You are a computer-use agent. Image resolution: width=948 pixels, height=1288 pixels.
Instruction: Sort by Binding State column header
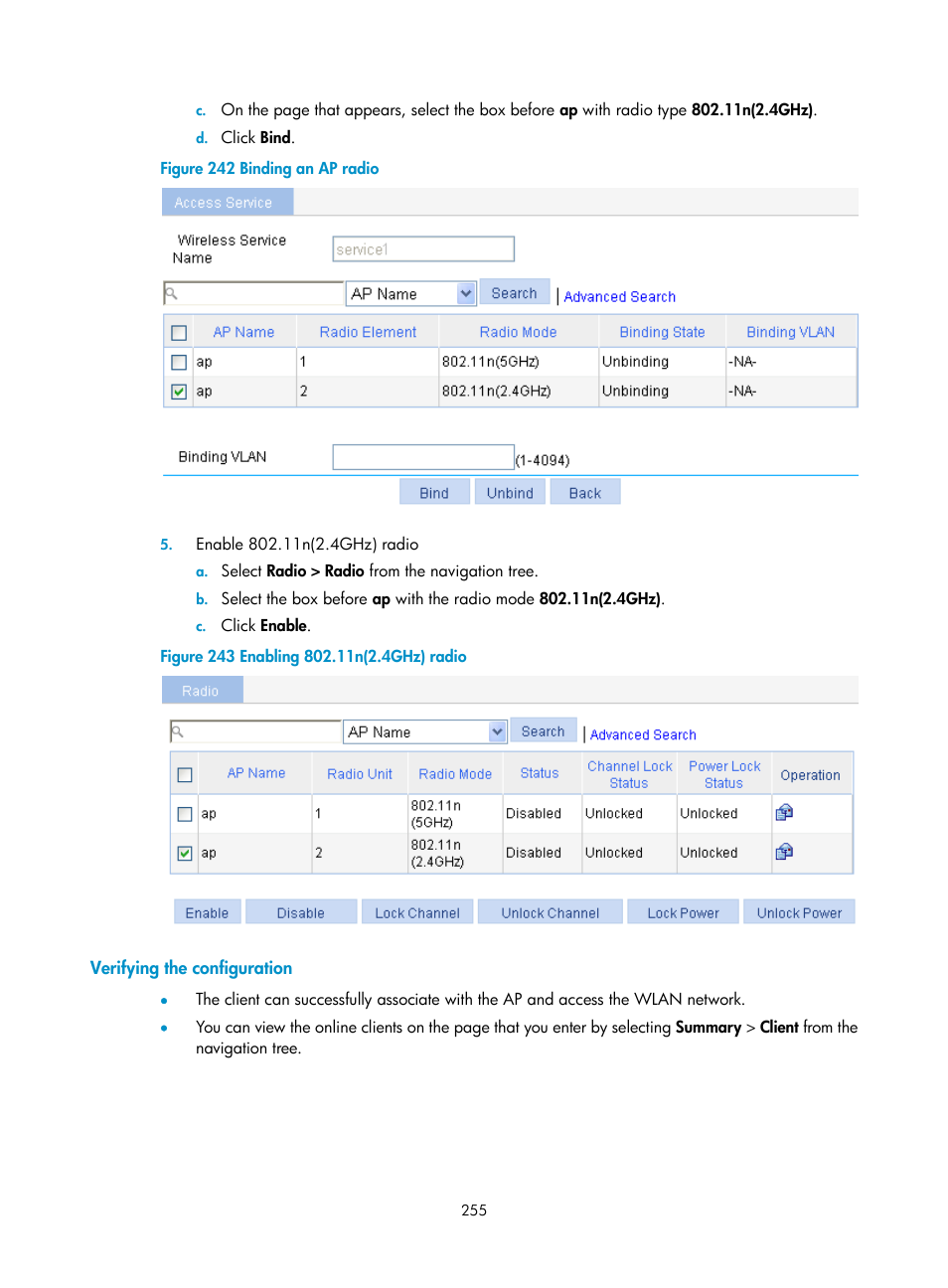662,332
